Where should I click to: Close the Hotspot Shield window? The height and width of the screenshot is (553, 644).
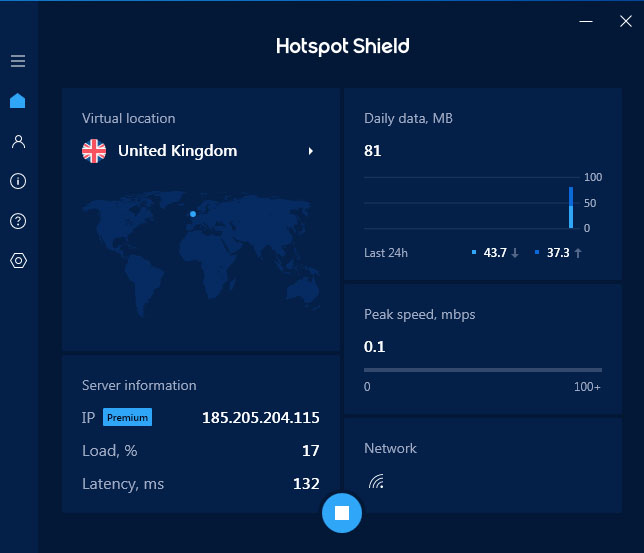626,21
